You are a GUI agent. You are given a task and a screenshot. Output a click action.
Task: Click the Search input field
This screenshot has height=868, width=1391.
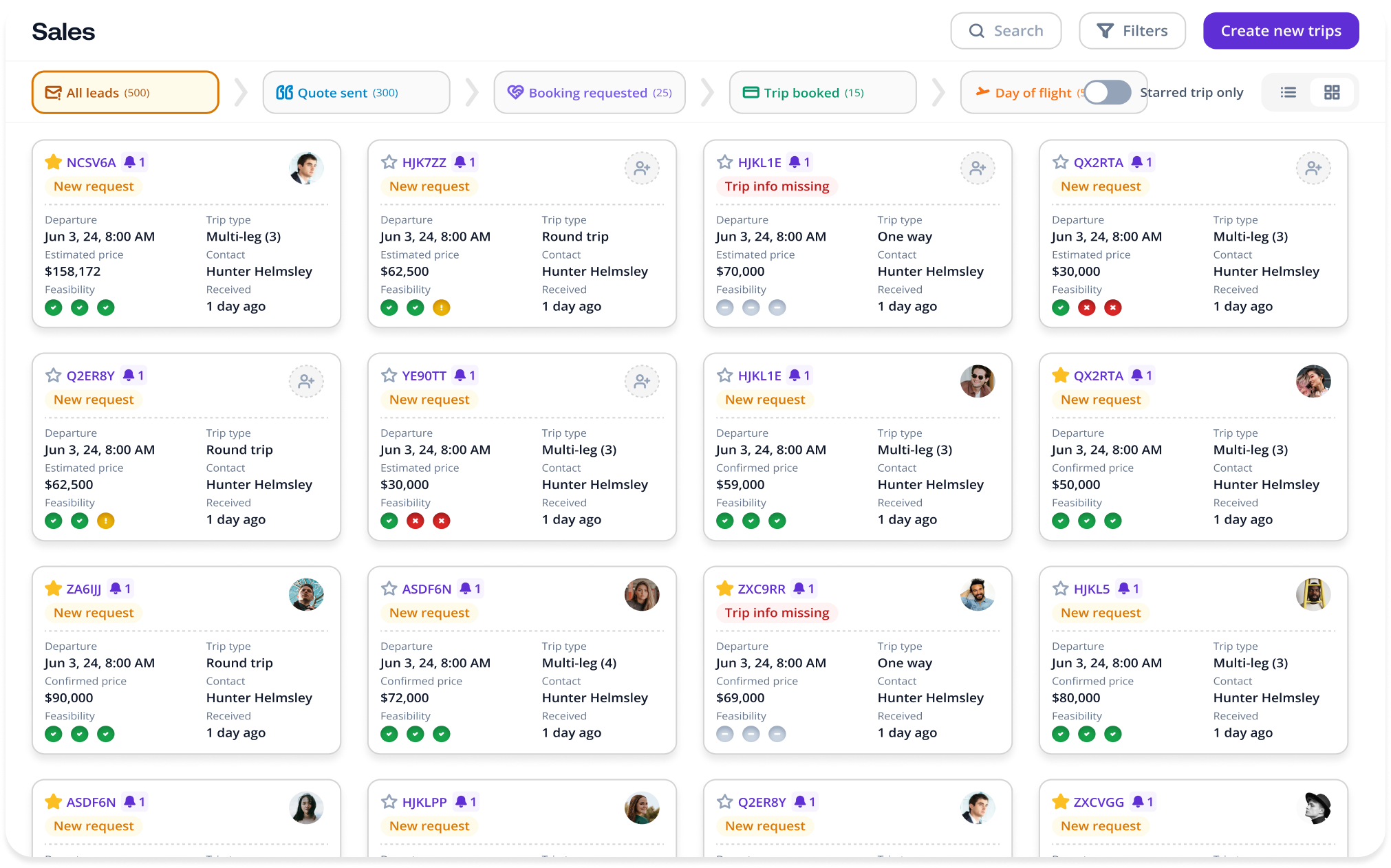point(1006,31)
